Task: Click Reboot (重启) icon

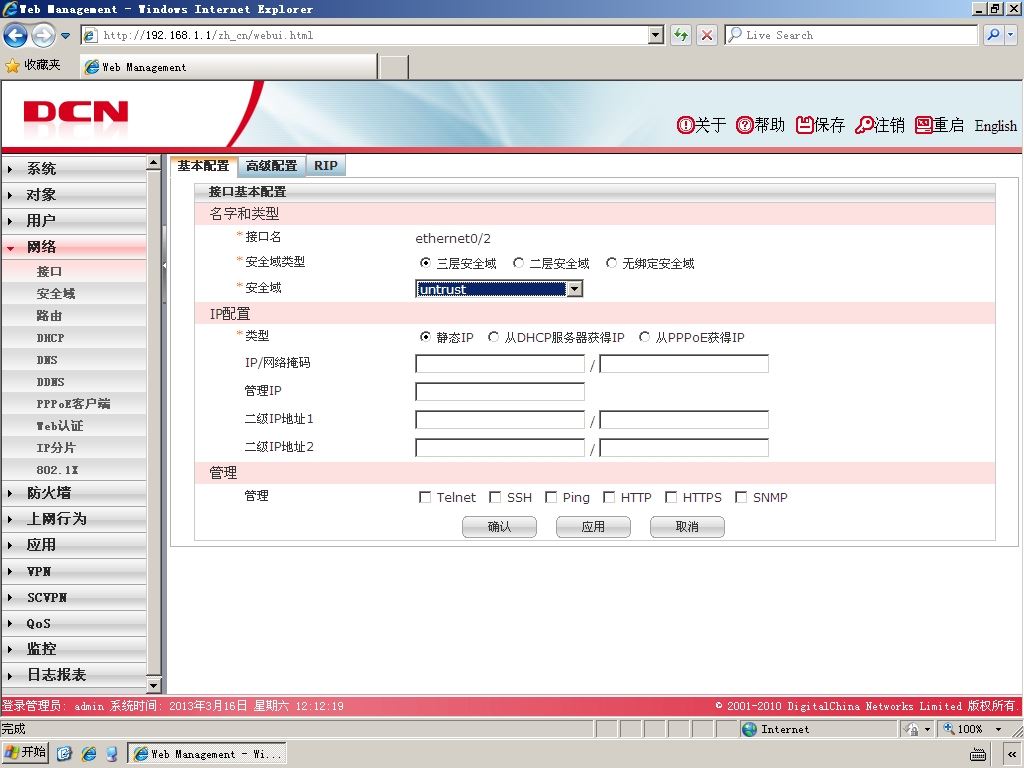Action: tap(923, 125)
